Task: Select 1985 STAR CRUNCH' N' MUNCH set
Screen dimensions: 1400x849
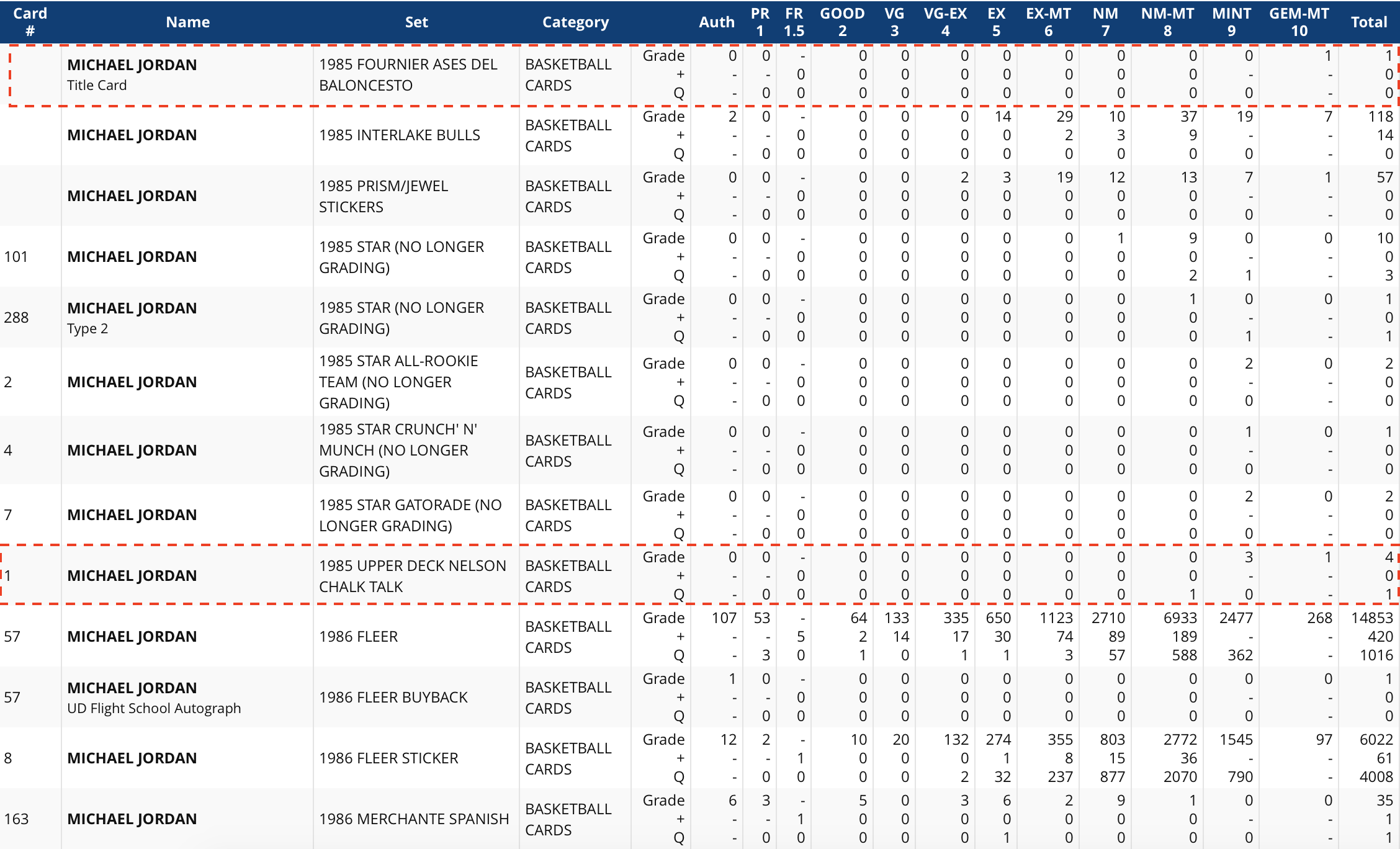Action: coord(398,451)
